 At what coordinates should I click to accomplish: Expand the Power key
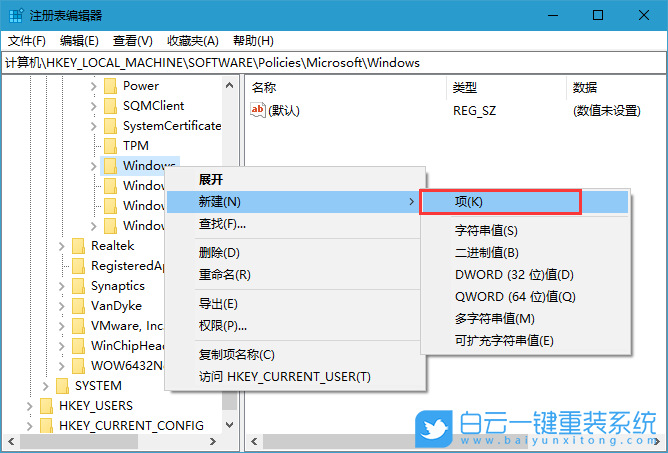coord(94,86)
